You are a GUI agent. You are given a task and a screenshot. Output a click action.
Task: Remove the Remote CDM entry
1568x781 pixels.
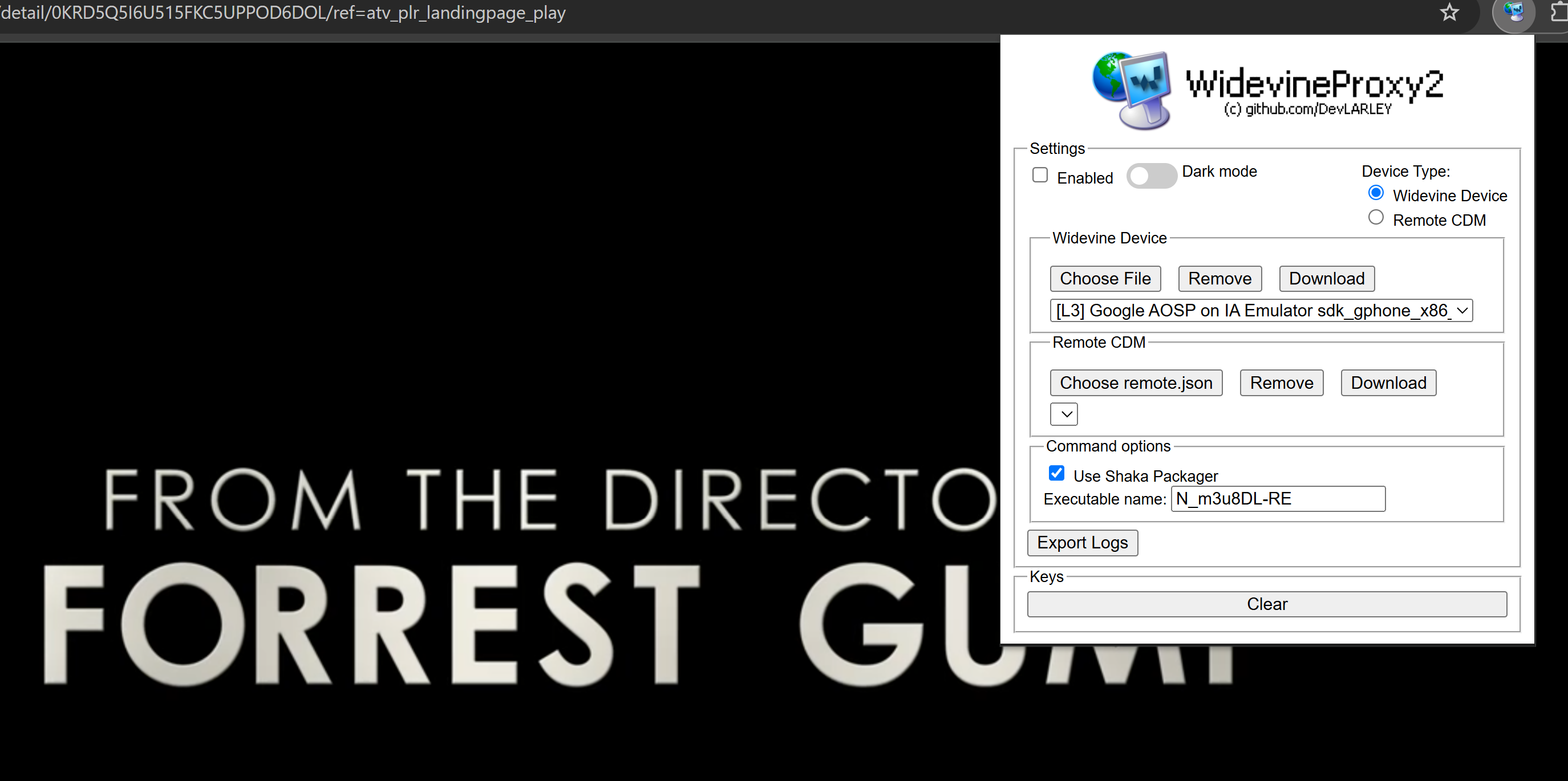pos(1281,383)
